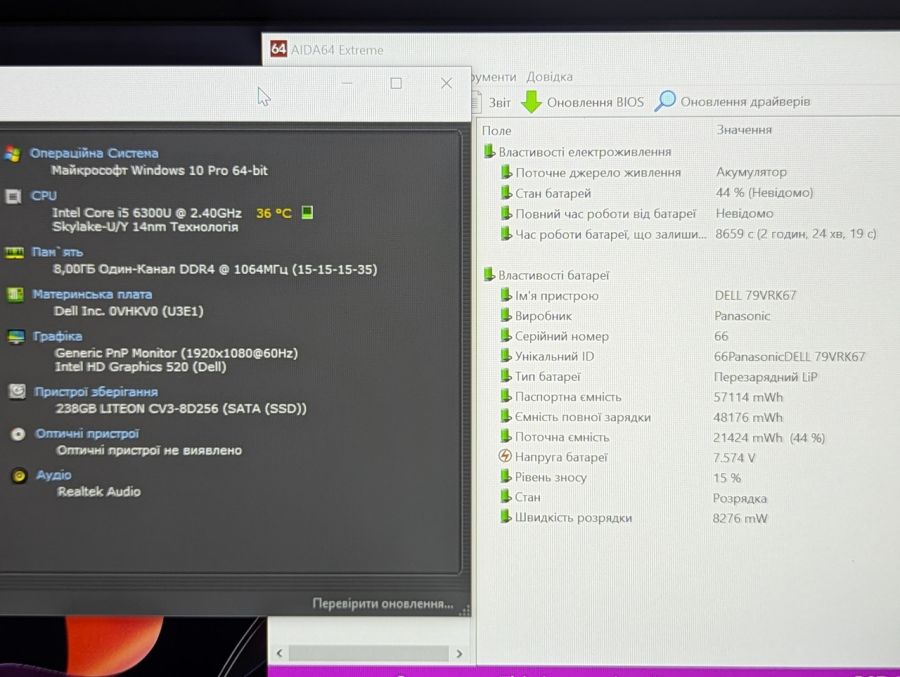Open the Графіка section link
Image resolution: width=900 pixels, height=677 pixels.
(x=57, y=336)
